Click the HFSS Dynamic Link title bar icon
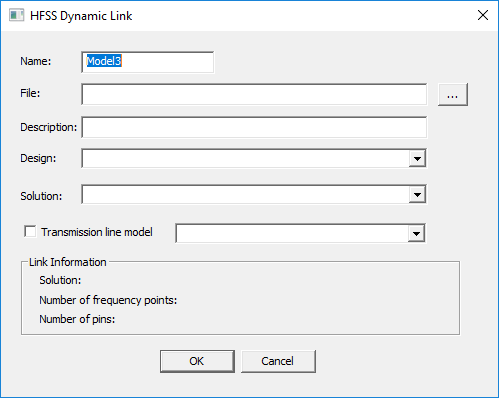The height and width of the screenshot is (398, 499). (16, 16)
